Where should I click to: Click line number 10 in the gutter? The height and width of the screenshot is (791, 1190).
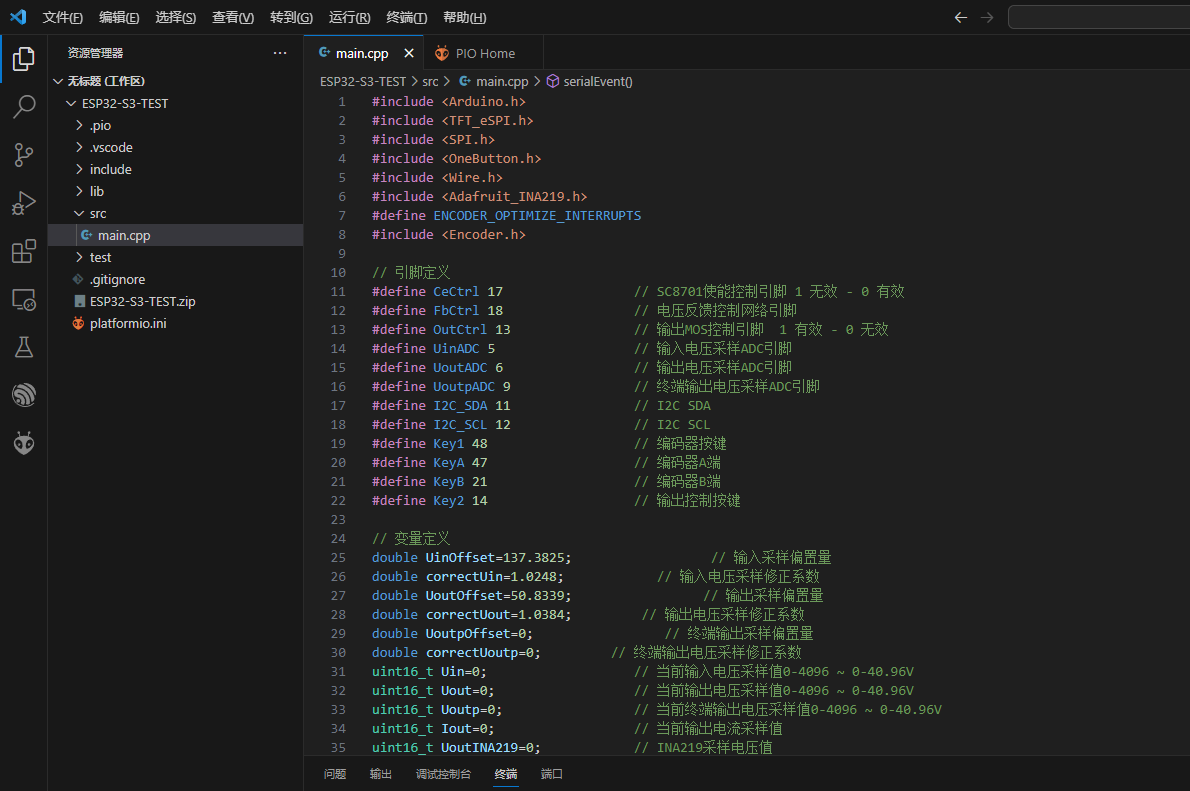pos(338,273)
